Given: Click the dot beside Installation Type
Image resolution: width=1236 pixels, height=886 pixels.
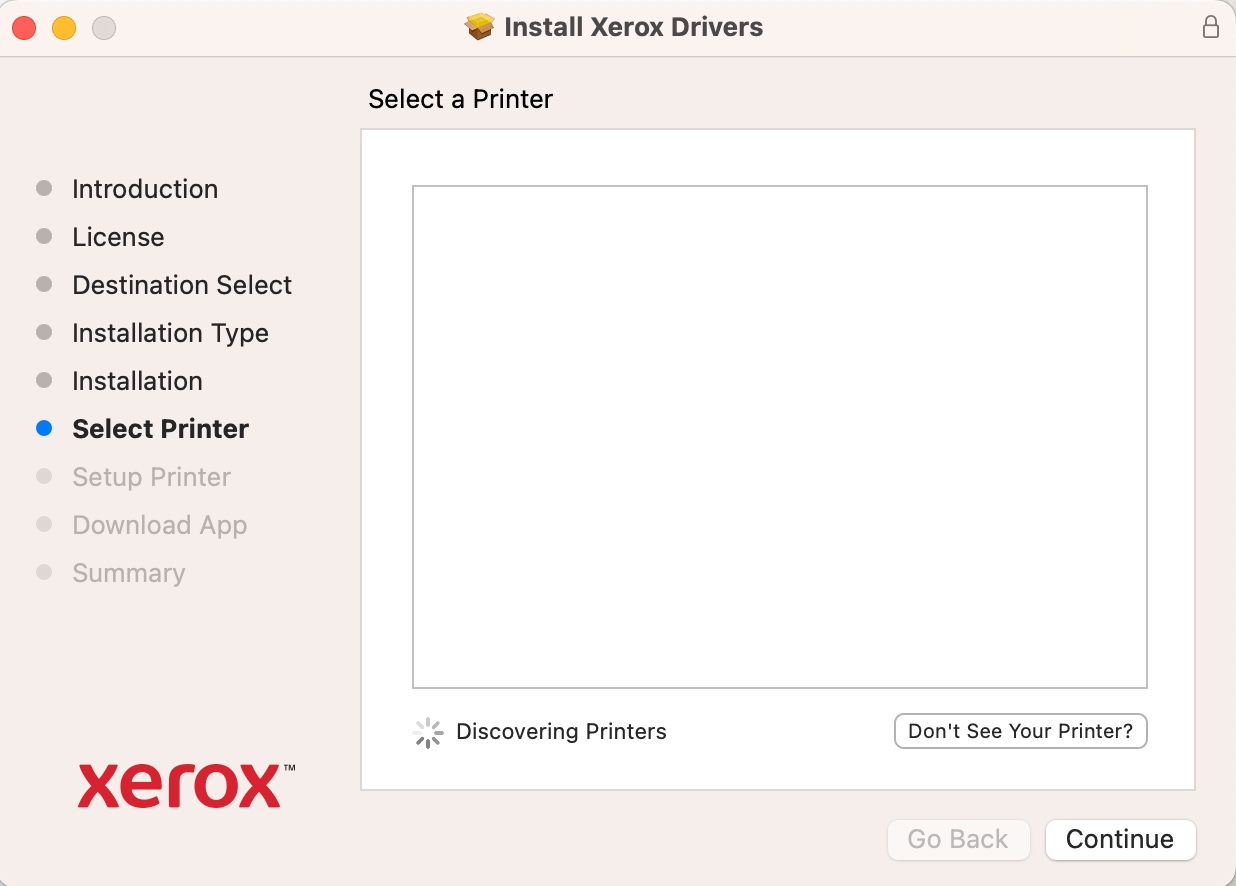Looking at the screenshot, I should 44,332.
